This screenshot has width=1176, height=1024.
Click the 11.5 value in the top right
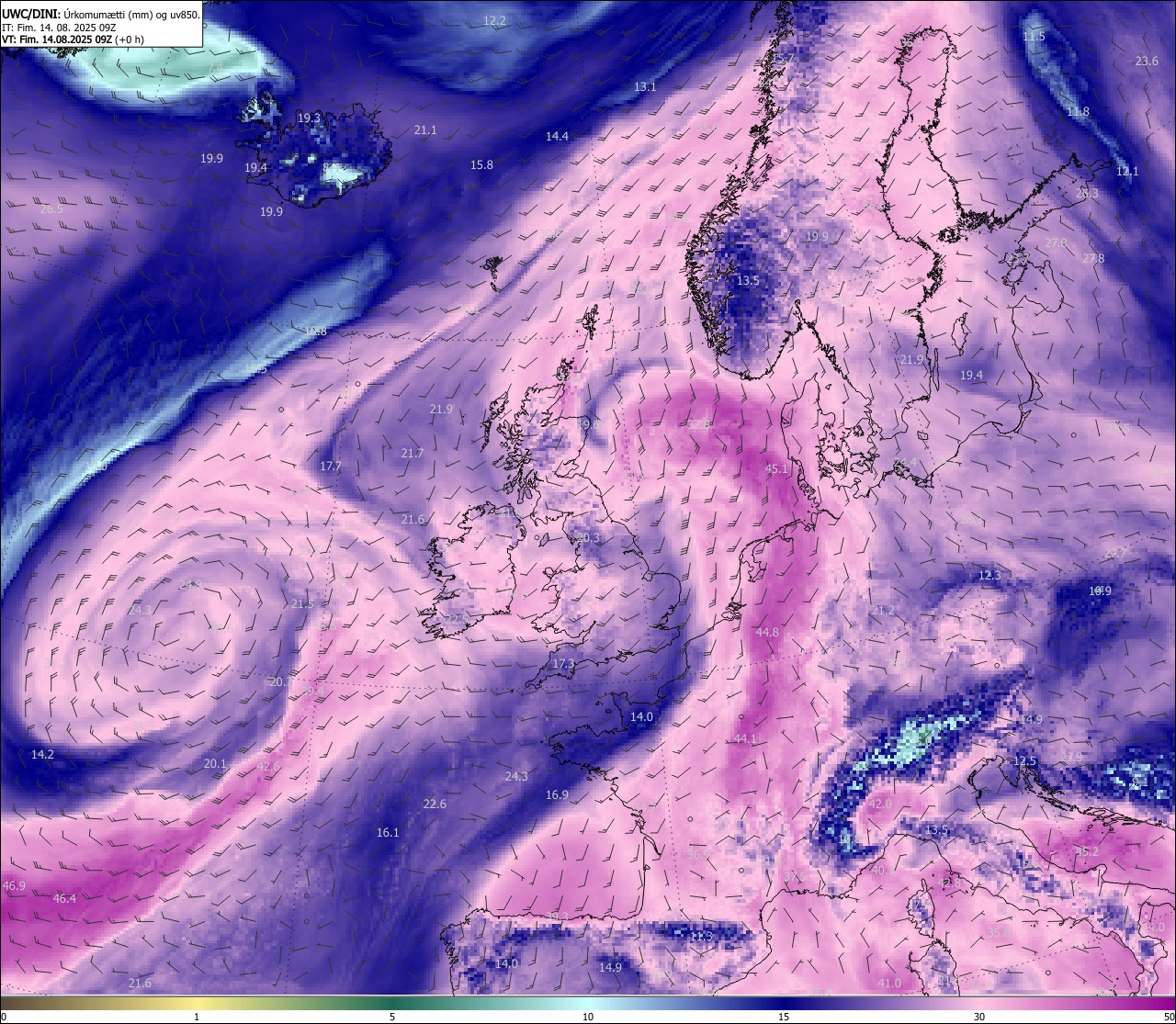click(x=1034, y=36)
